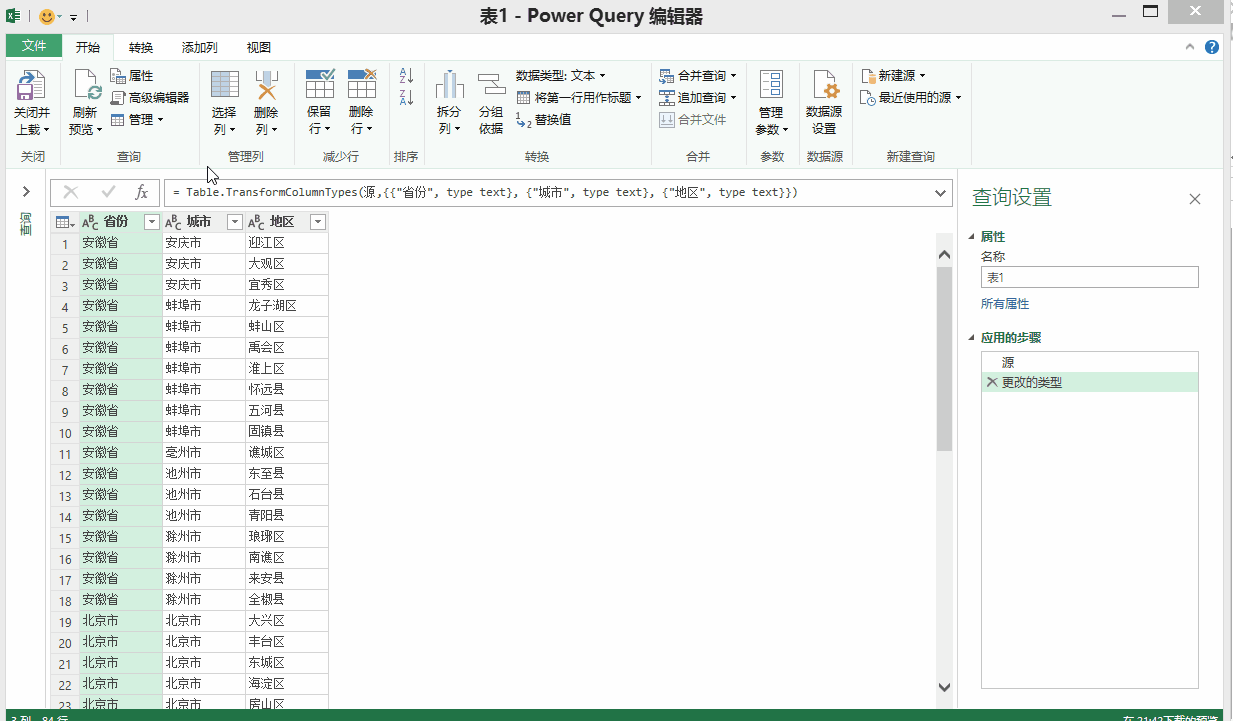
Task: Open the Advanced Editor (高级编辑器)
Action: (149, 97)
